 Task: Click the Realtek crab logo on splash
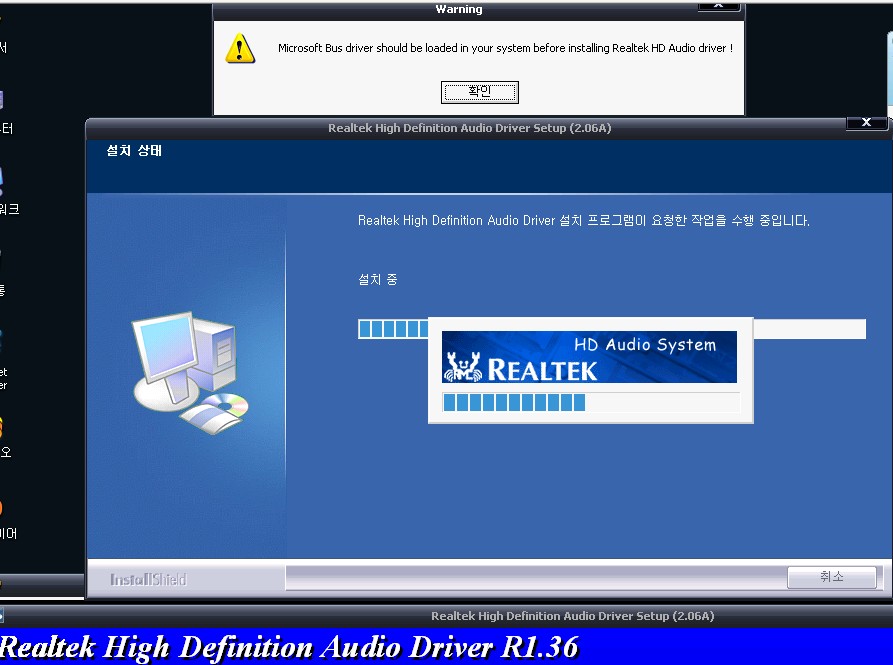click(x=462, y=367)
